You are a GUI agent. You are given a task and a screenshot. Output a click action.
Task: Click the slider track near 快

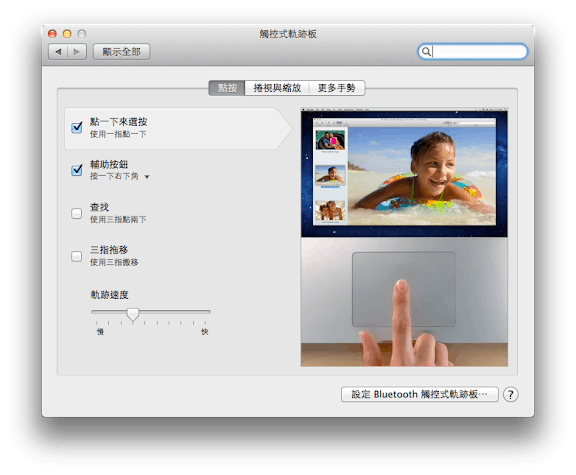204,312
